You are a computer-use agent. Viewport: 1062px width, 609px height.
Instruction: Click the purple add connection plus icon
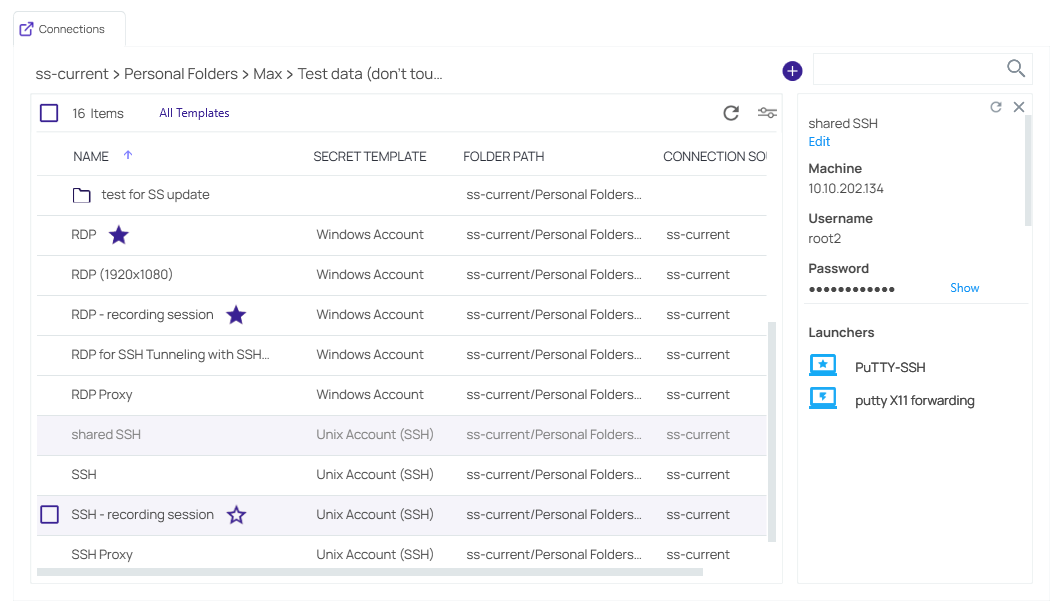pyautogui.click(x=792, y=71)
